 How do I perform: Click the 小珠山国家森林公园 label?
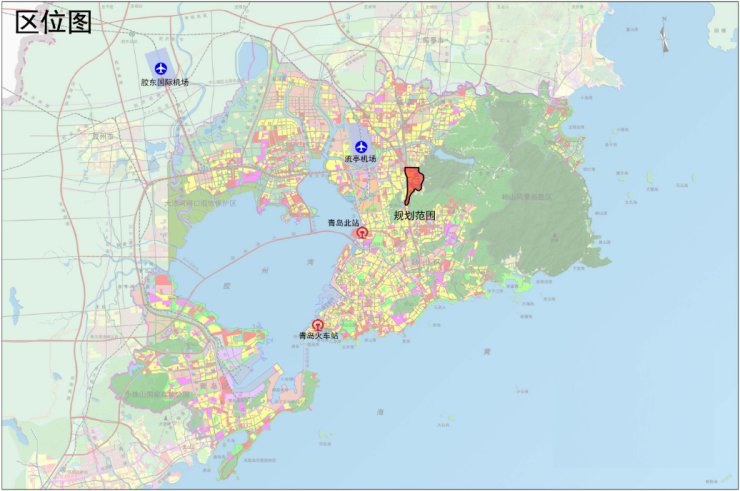pyautogui.click(x=157, y=395)
